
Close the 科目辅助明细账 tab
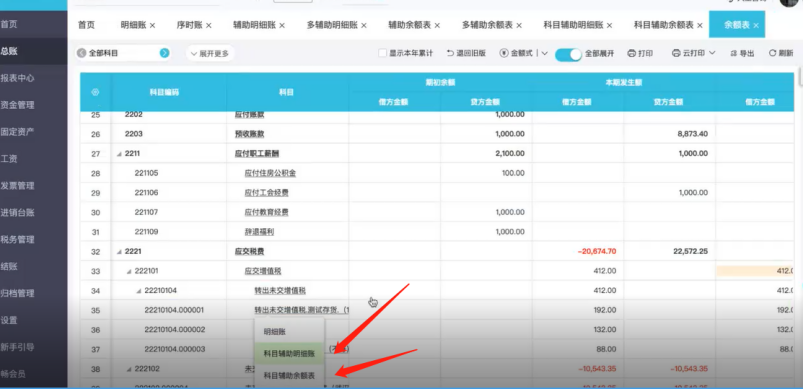coord(609,26)
